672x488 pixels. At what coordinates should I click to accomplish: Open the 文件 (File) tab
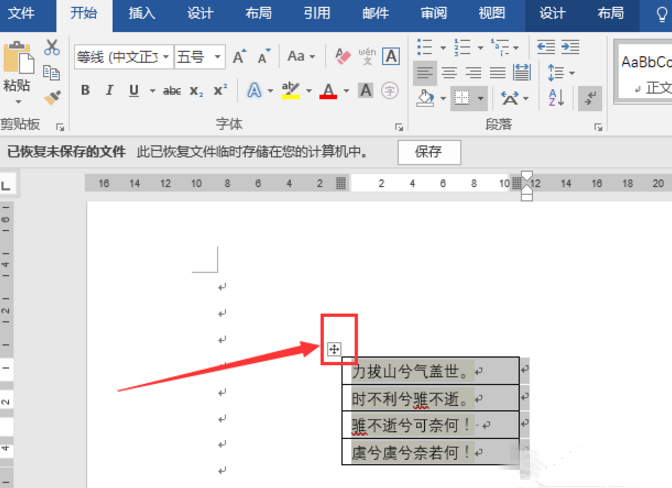[x=21, y=14]
